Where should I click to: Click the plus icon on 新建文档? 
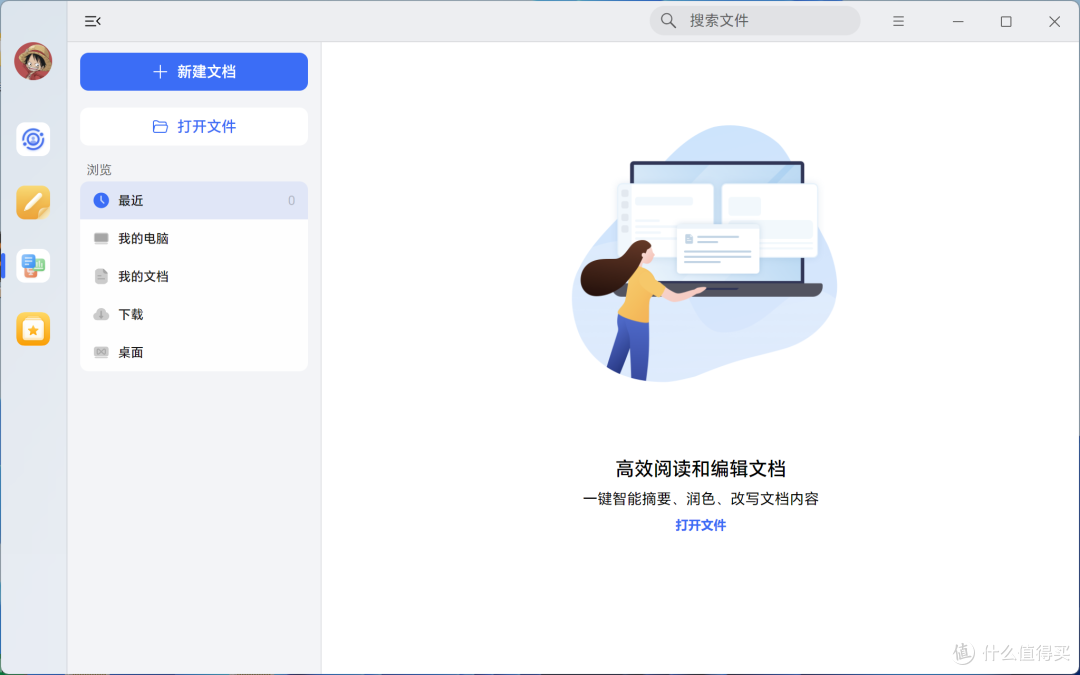(x=160, y=72)
